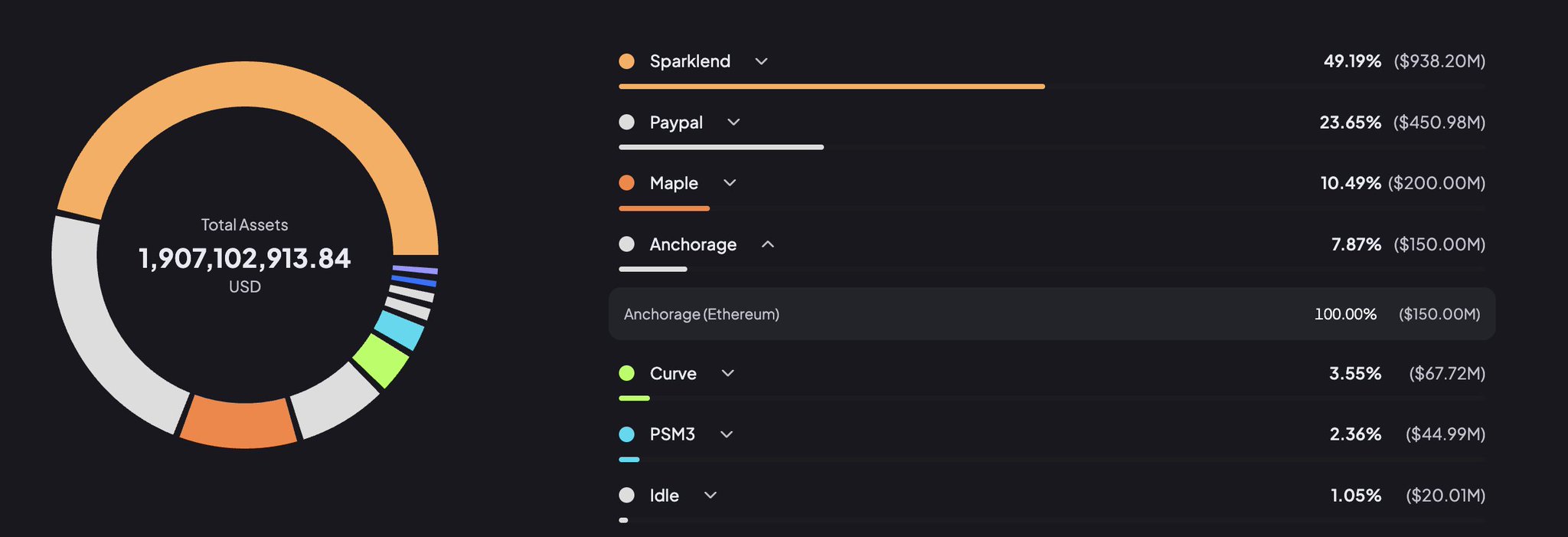The width and height of the screenshot is (1568, 537).
Task: Click the orange Sparklend legend dot
Action: click(626, 61)
